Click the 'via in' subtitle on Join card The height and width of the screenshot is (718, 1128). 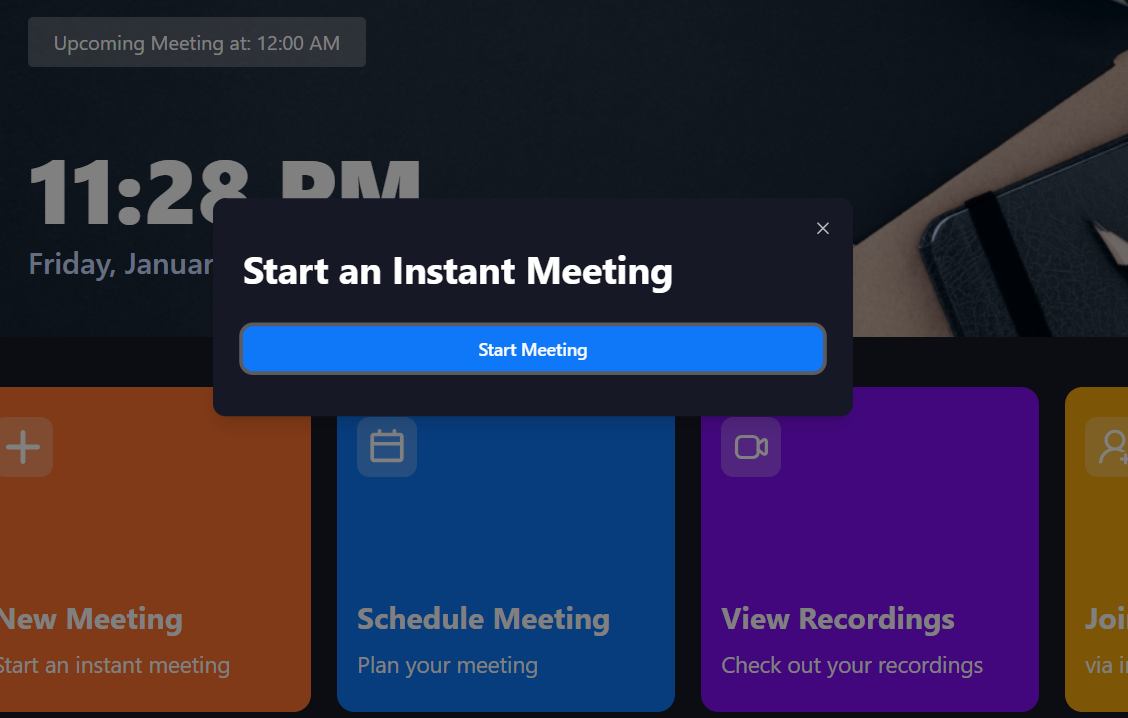1106,665
